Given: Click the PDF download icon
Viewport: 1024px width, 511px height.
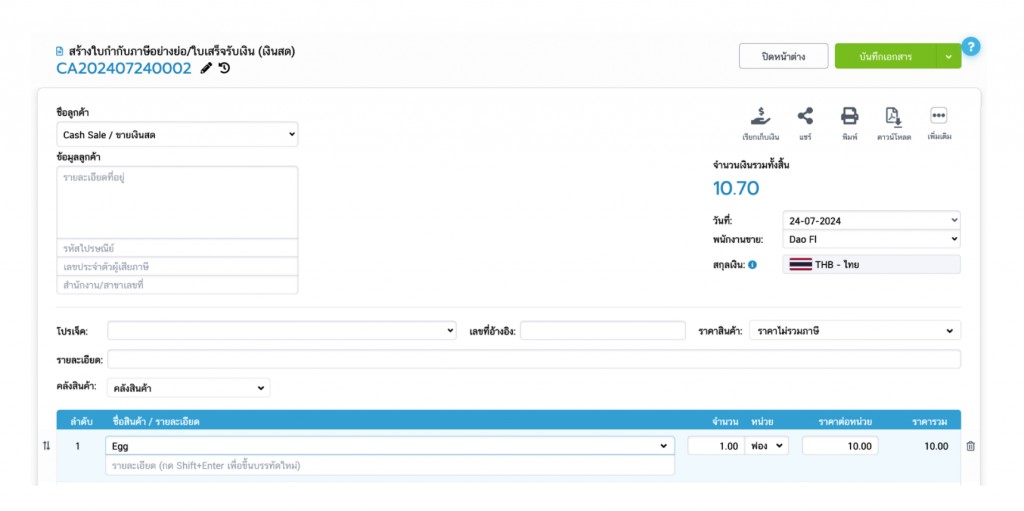Looking at the screenshot, I should click(893, 116).
